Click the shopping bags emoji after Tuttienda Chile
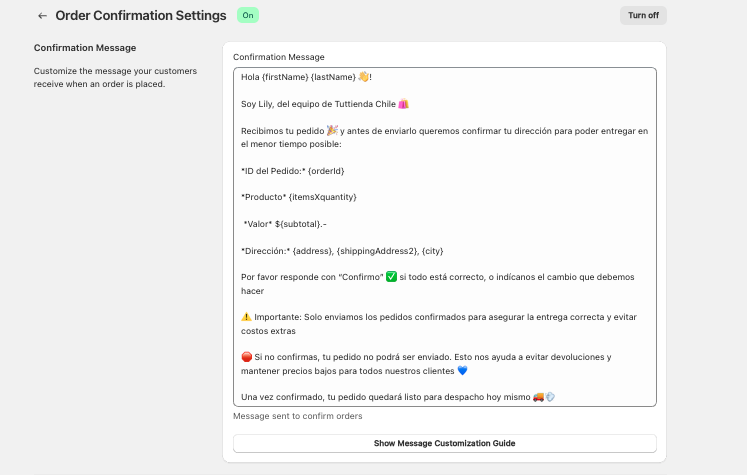Screen dimensions: 747x475 pyautogui.click(x=404, y=104)
